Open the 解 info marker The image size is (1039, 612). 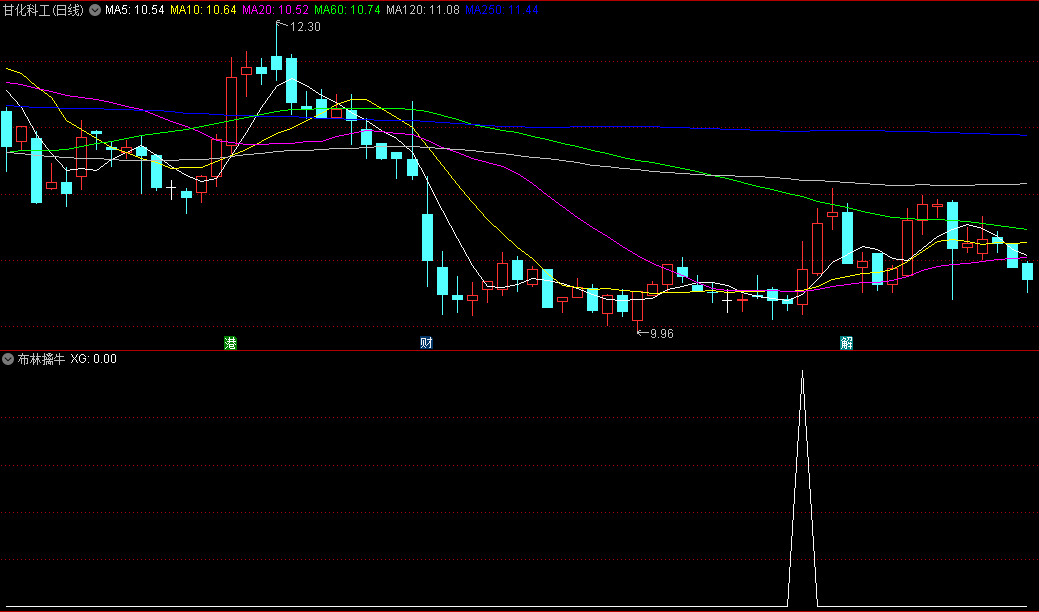pos(846,342)
